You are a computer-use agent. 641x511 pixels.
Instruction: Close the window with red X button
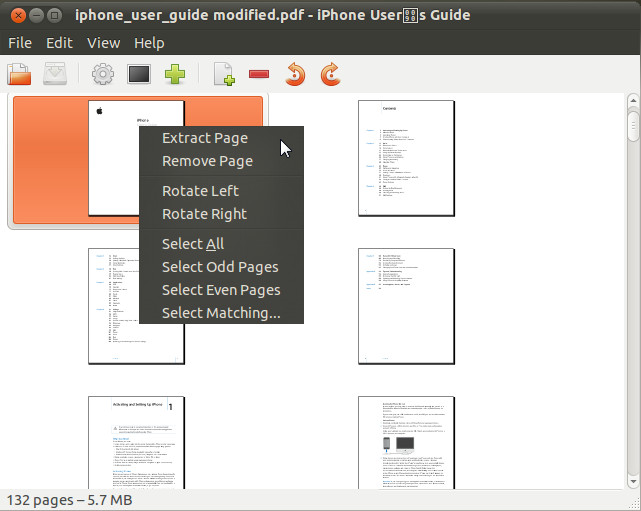pos(18,16)
